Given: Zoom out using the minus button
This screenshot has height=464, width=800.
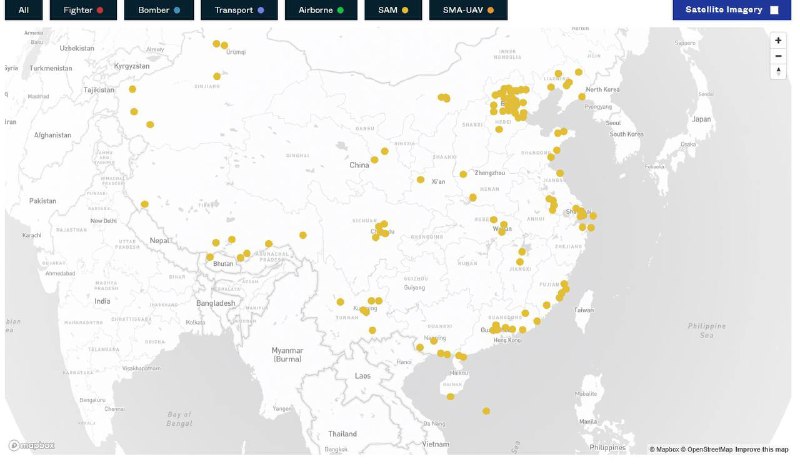Looking at the screenshot, I should 778,56.
